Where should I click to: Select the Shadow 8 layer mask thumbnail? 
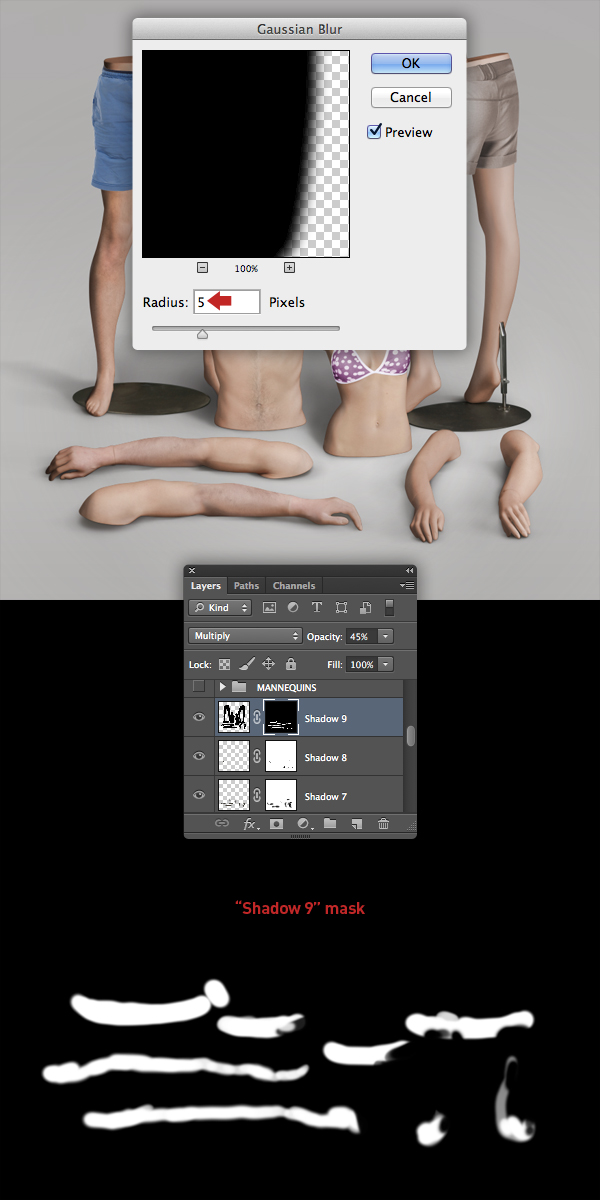pyautogui.click(x=281, y=757)
